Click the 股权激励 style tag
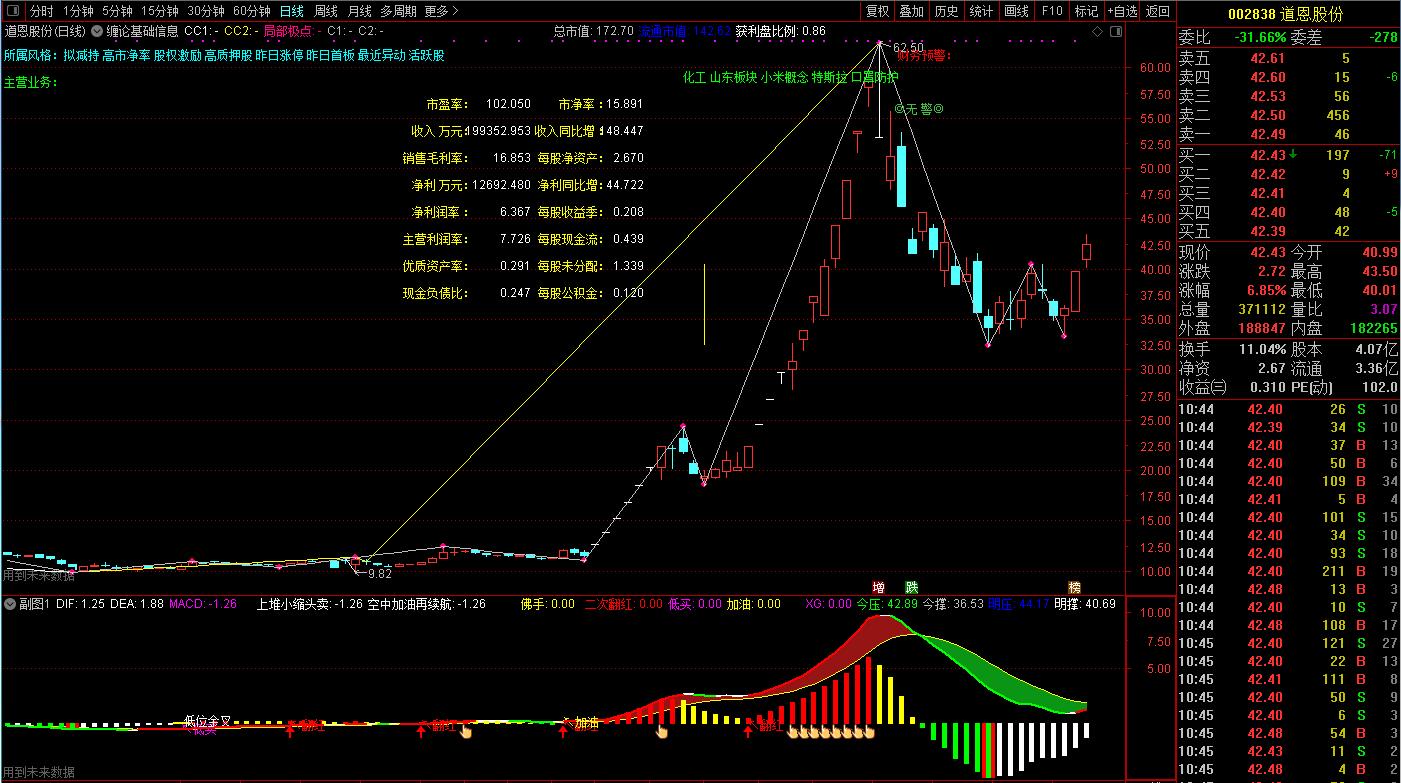This screenshot has height=783, width=1401. tap(177, 55)
